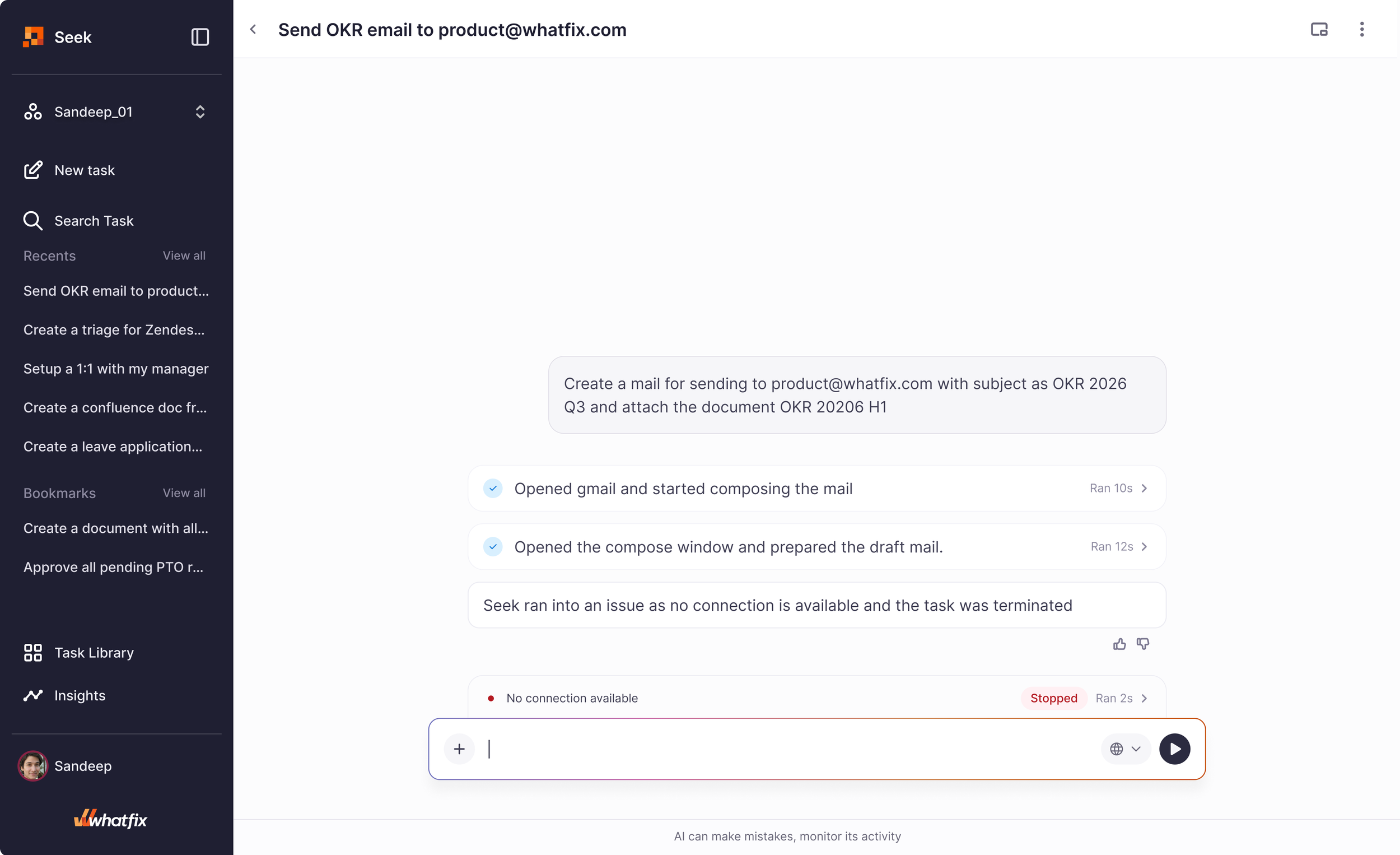The image size is (1400, 855).
Task: Click View all next to Bookmarks
Action: [184, 494]
